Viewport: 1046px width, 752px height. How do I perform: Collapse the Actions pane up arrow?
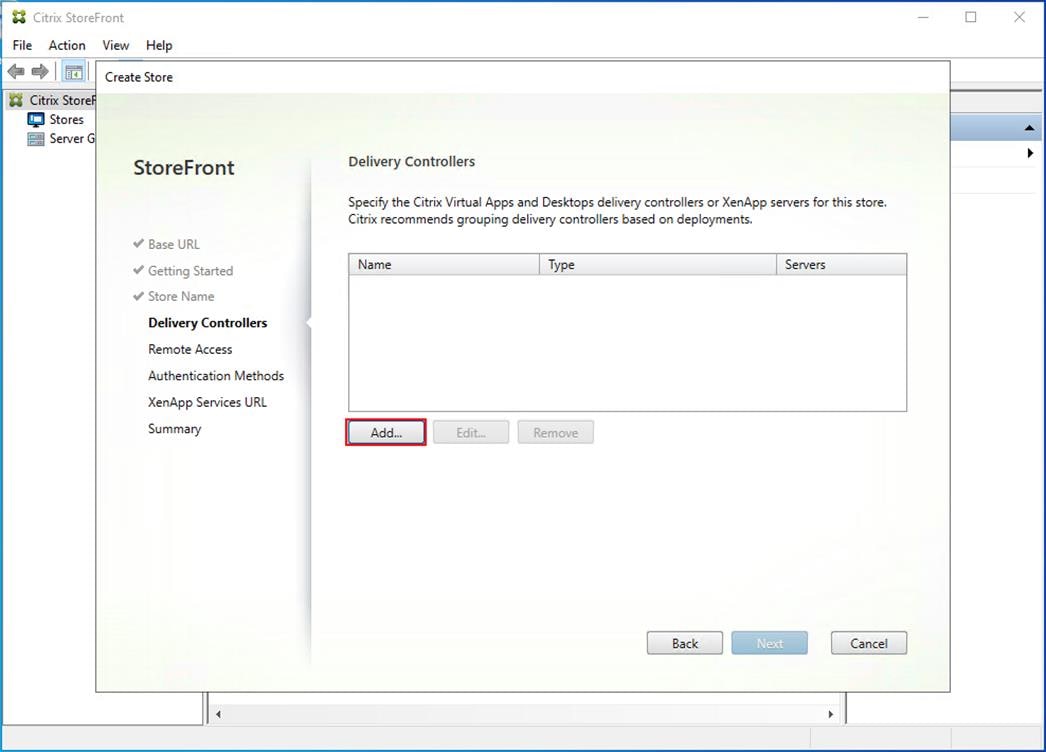coord(1029,127)
